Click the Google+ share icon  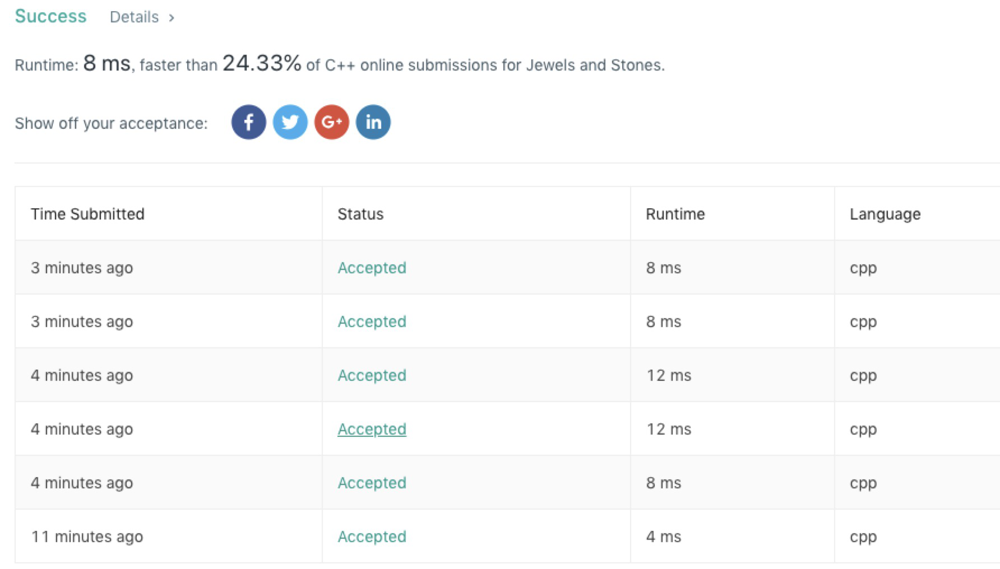(331, 123)
